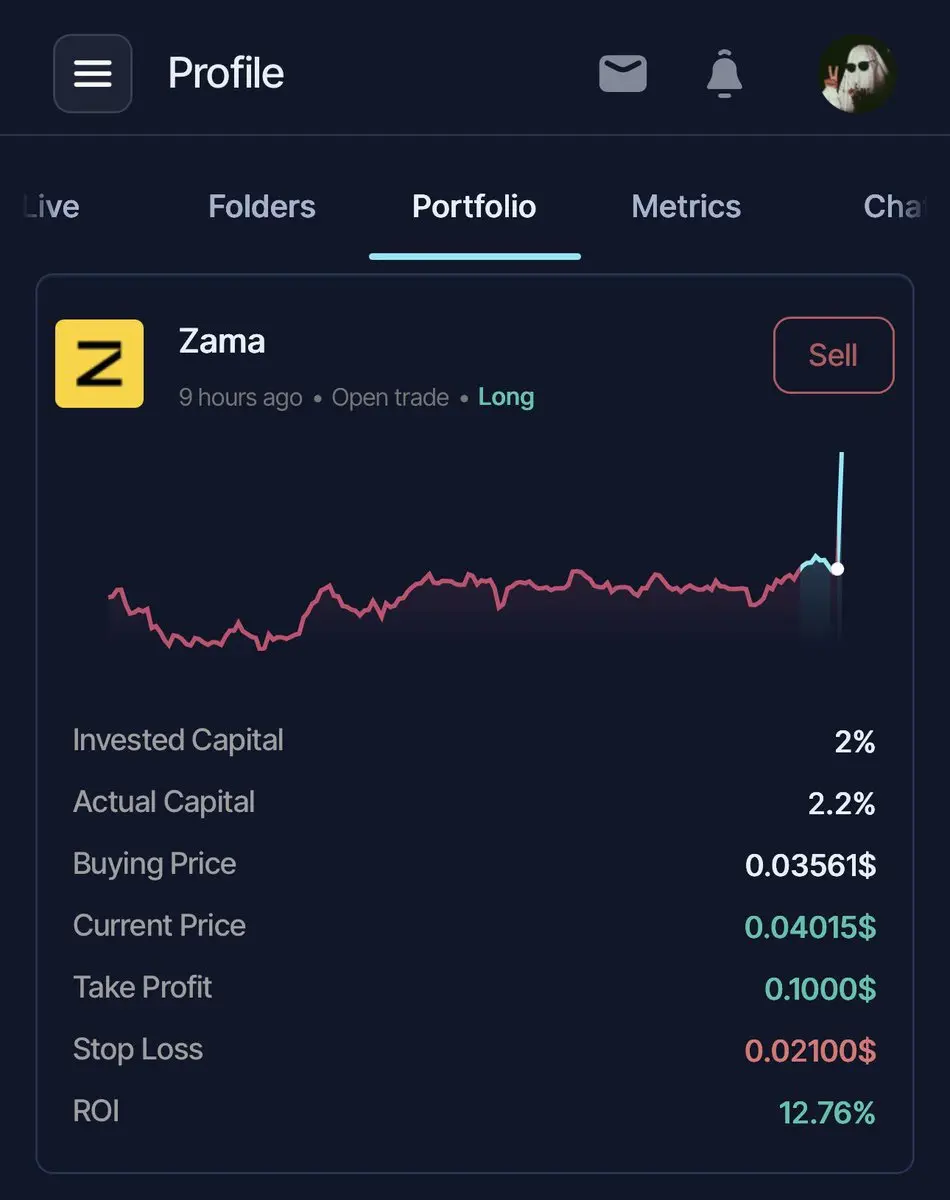Click the Zama asset name
Screen dimensions: 950x1200
pos(222,341)
